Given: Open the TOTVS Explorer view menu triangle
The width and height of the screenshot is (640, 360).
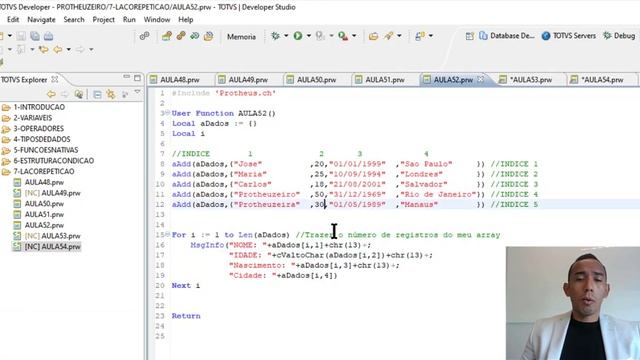Looking at the screenshot, I should pyautogui.click(x=138, y=92).
